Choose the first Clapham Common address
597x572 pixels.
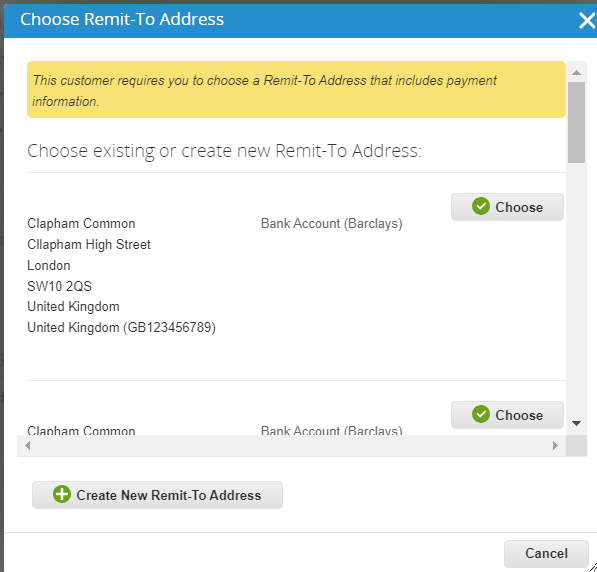click(507, 207)
